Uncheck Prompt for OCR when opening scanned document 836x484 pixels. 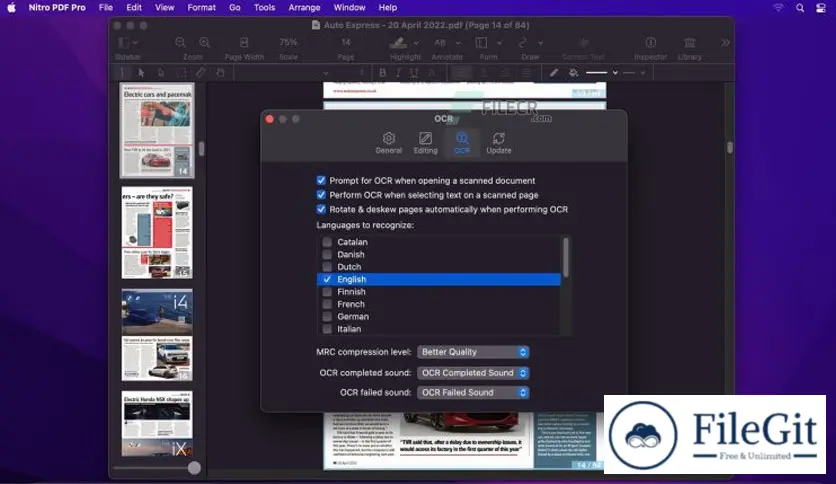point(321,181)
